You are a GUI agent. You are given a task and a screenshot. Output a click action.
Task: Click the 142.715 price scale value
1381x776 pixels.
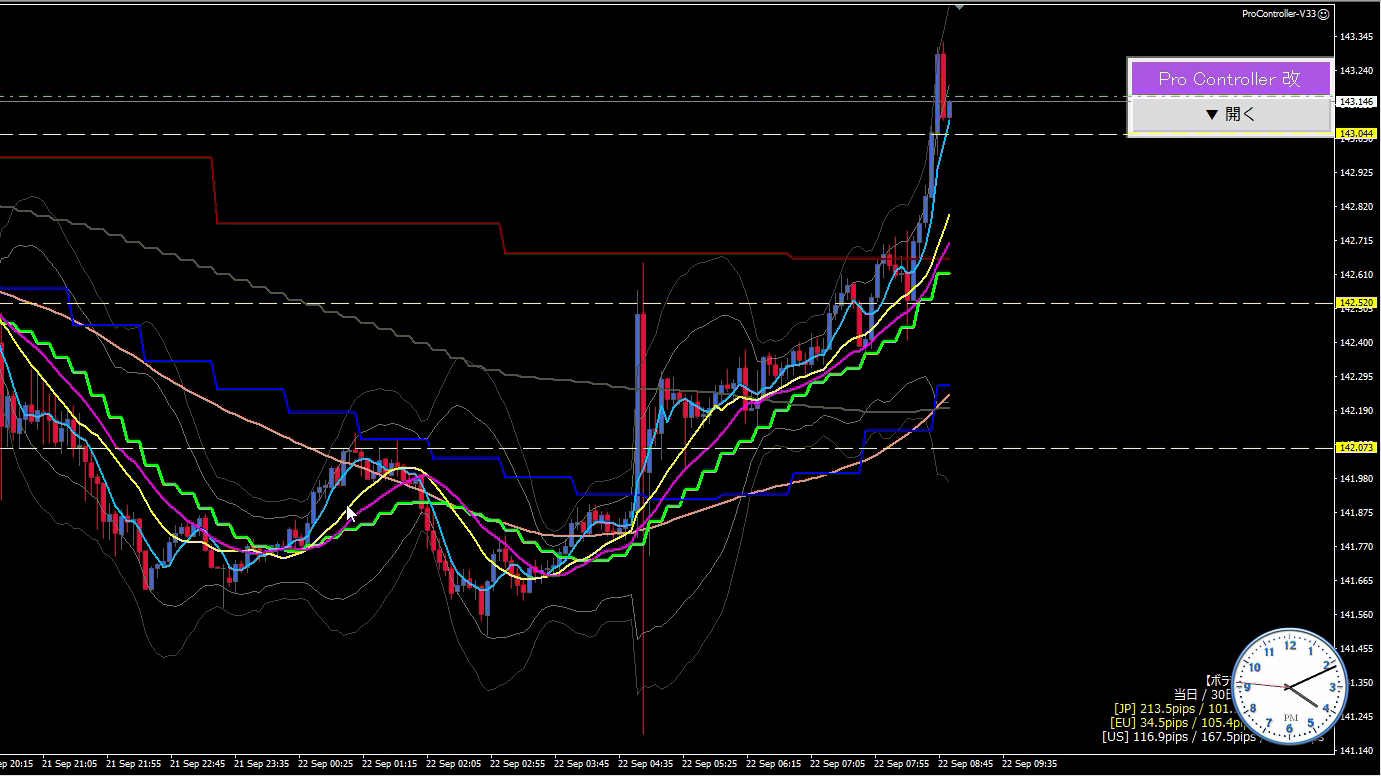pos(1356,241)
